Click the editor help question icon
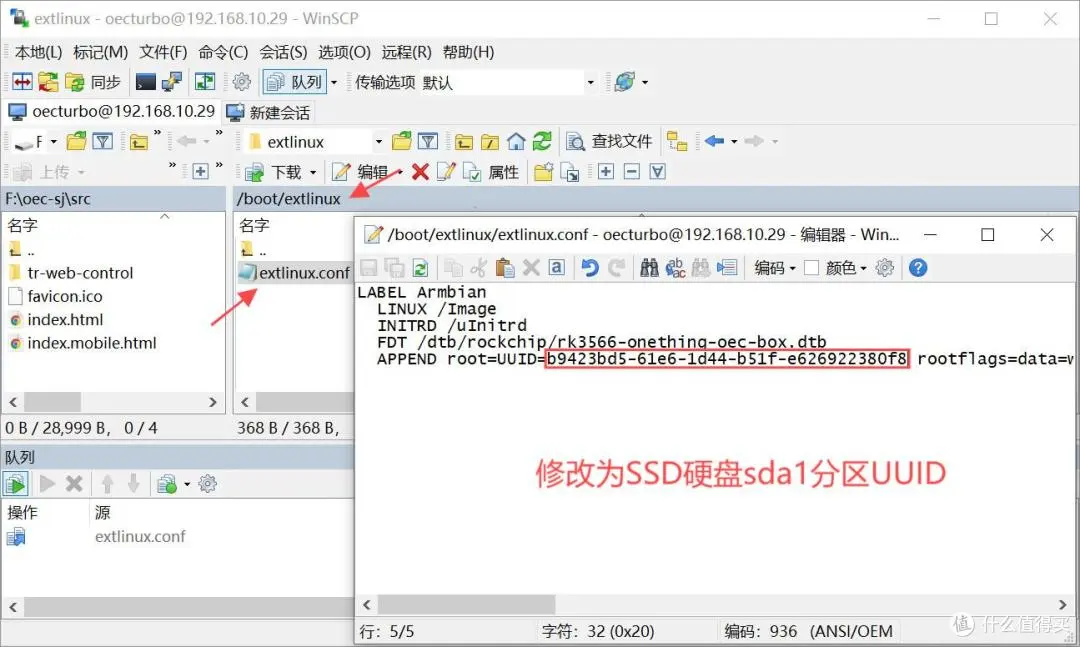Image resolution: width=1080 pixels, height=647 pixels. click(x=917, y=267)
